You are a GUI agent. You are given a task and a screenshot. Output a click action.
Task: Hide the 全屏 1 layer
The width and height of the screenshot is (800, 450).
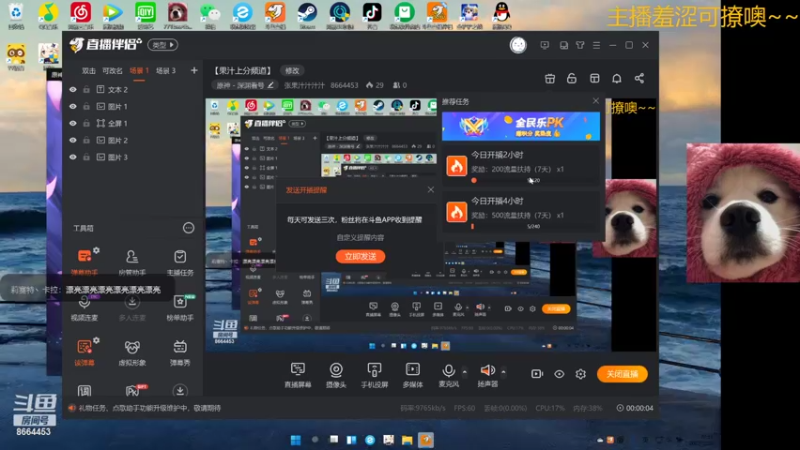(73, 123)
